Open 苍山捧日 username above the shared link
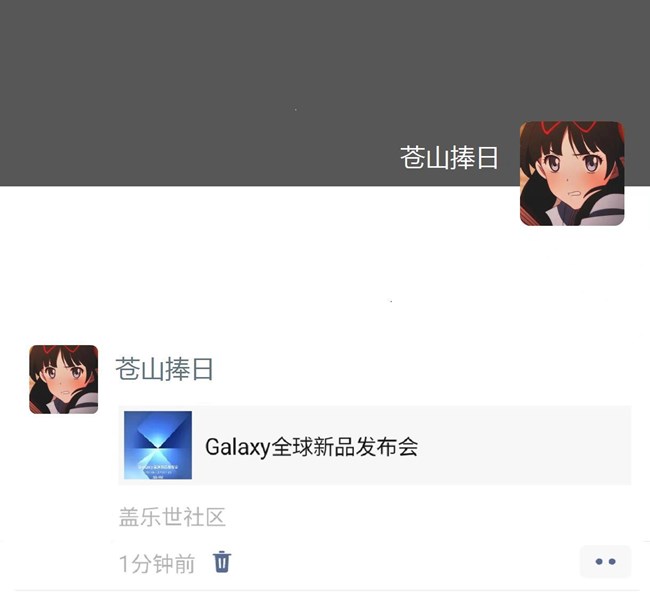 click(x=164, y=369)
